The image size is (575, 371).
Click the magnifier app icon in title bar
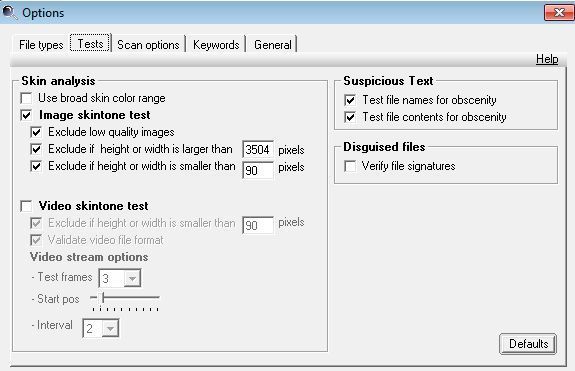pos(10,13)
